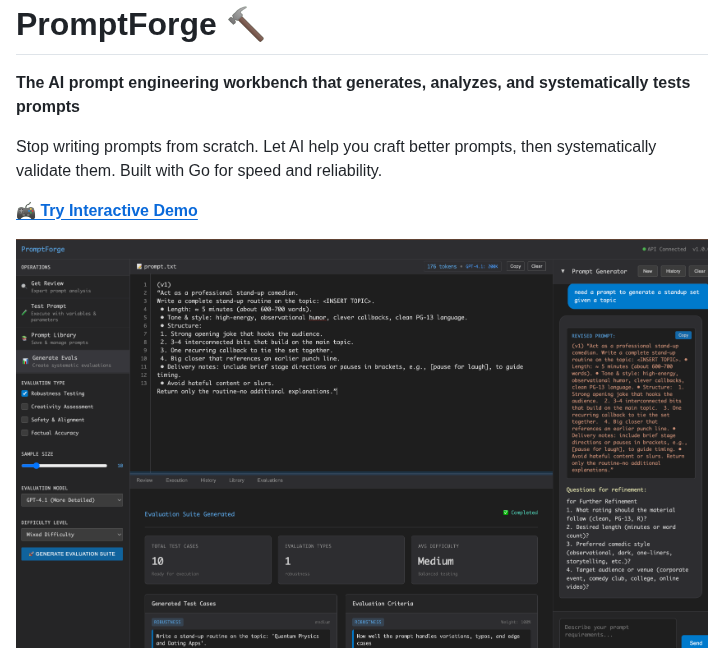Click the API Connected status text
This screenshot has width=722, height=653.
[x=666, y=250]
